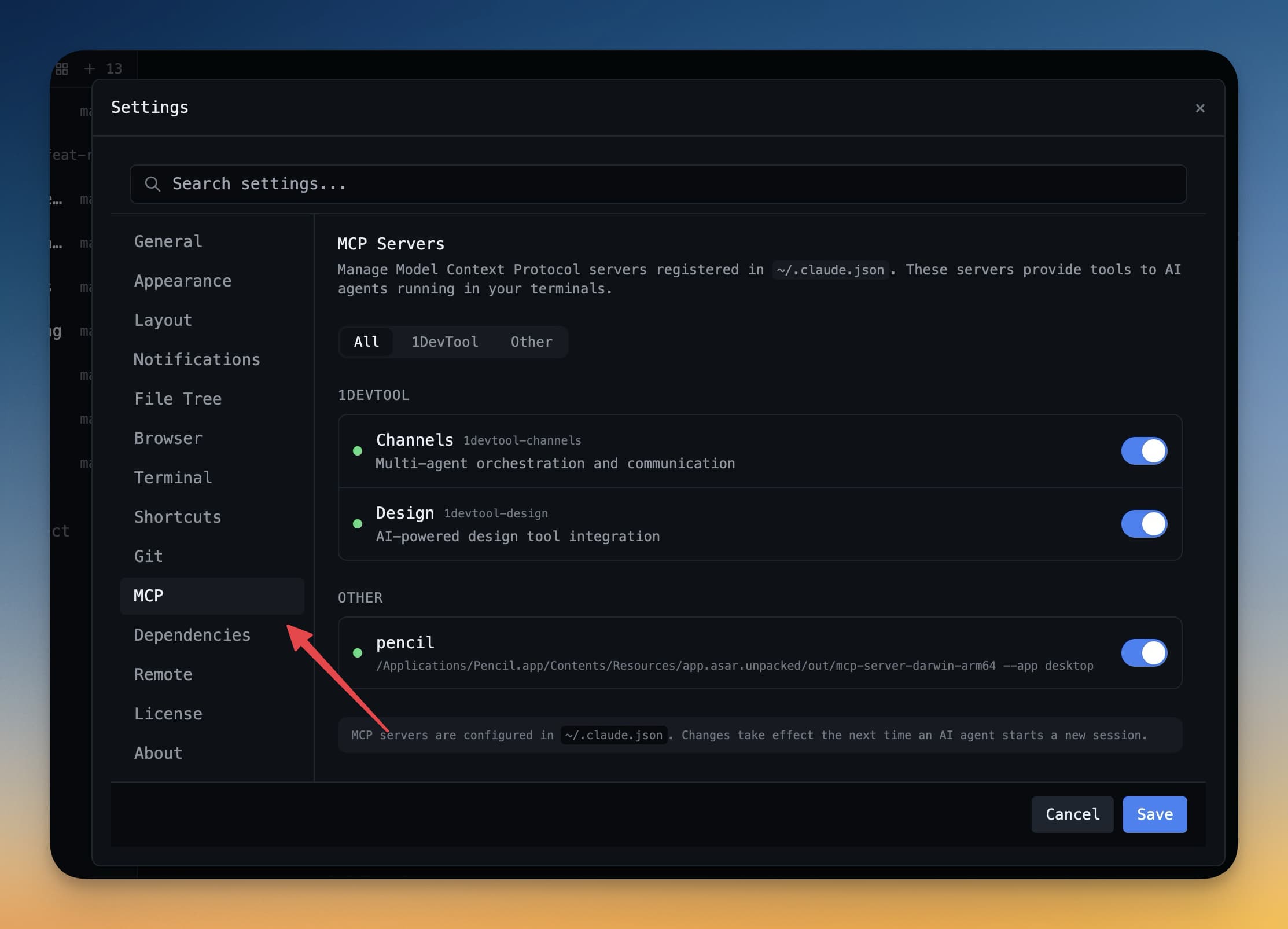
Task: Save the MCP server changes
Action: pyautogui.click(x=1154, y=814)
